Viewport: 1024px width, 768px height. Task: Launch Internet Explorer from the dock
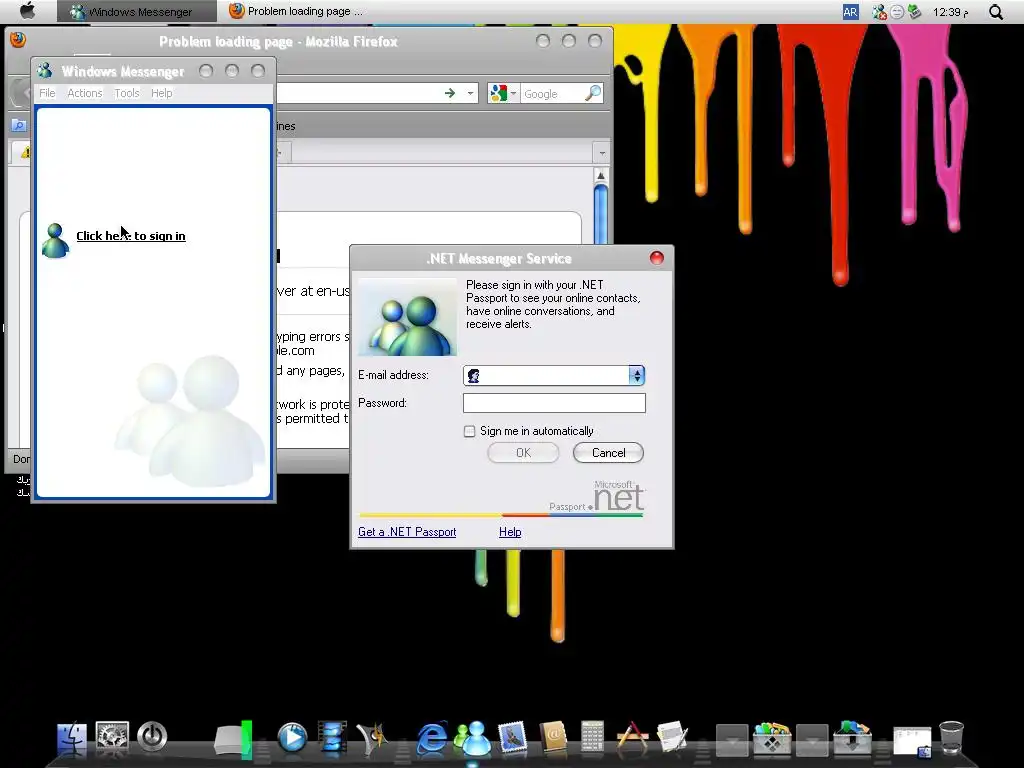(x=432, y=738)
